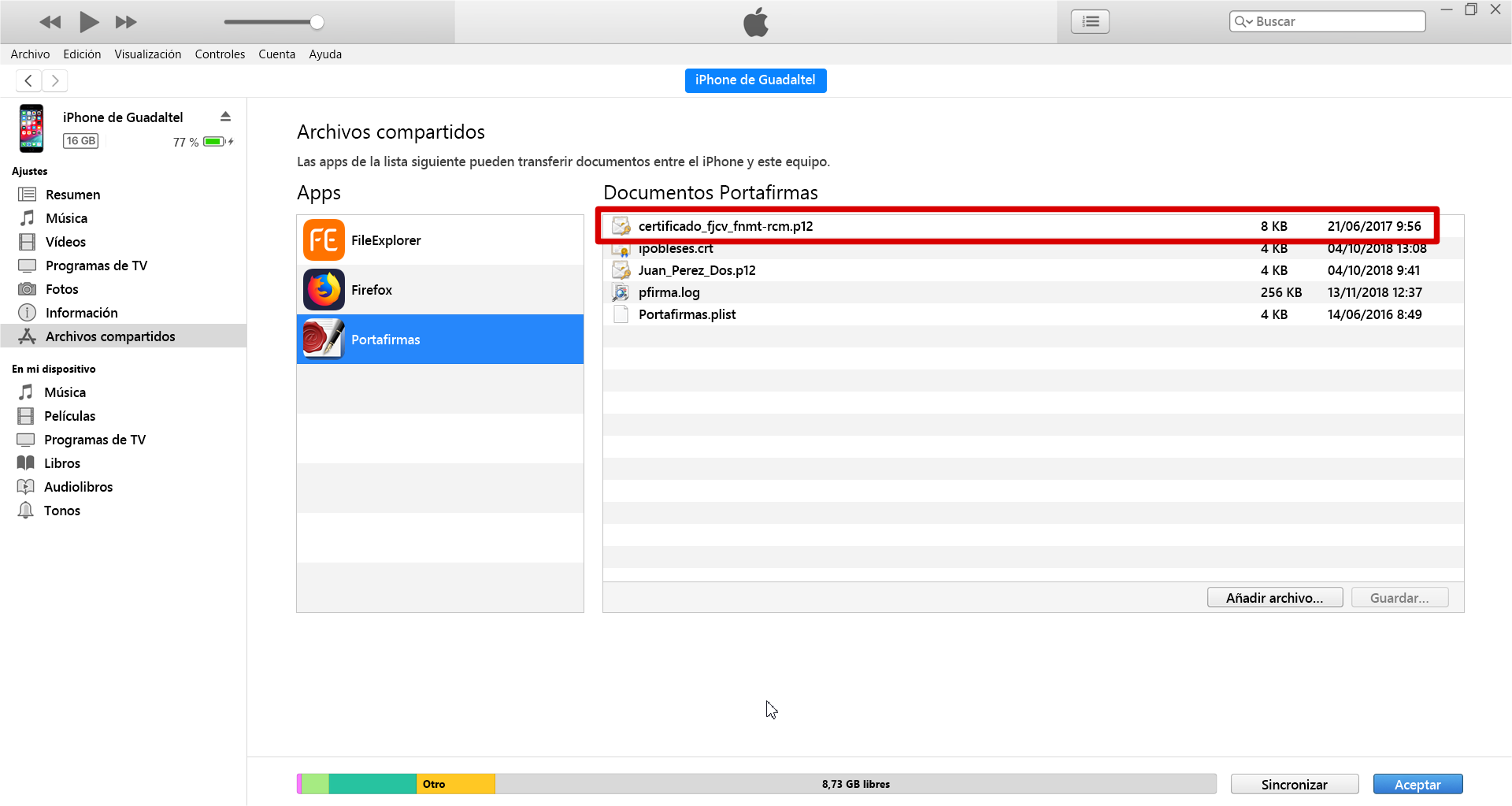Click the Libros book icon
This screenshot has width=1512, height=806.
click(x=26, y=463)
